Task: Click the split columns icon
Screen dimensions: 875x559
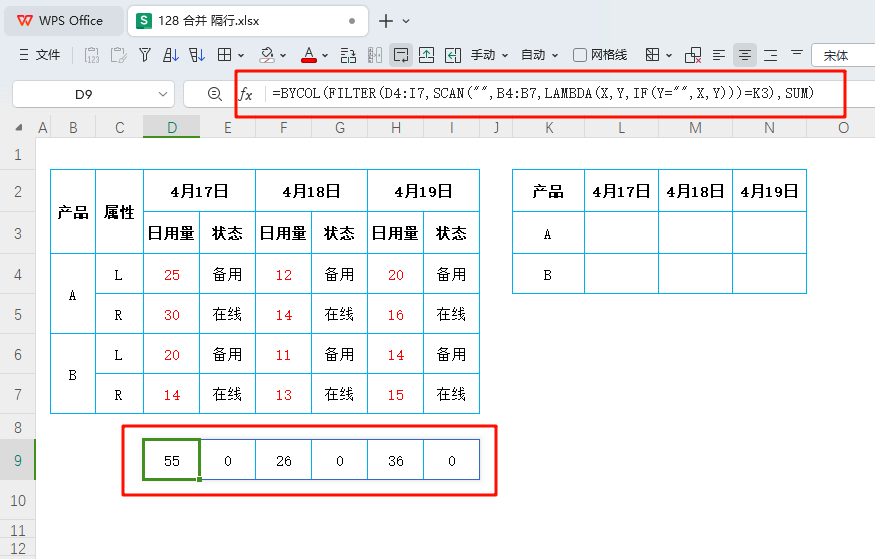Action: click(x=375, y=55)
